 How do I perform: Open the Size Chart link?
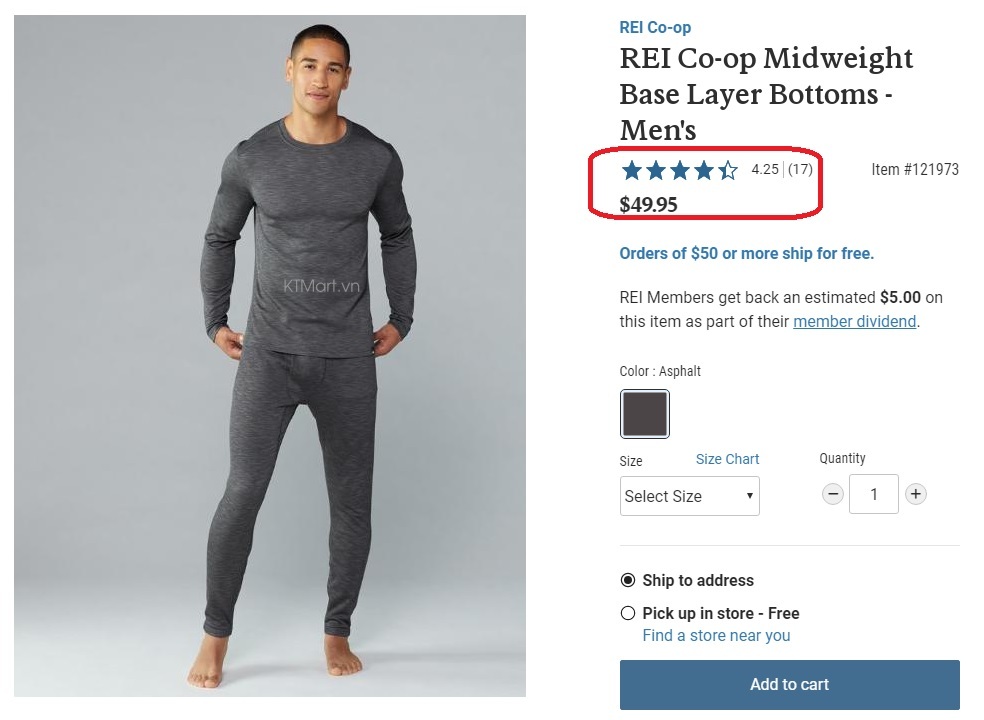point(727,459)
